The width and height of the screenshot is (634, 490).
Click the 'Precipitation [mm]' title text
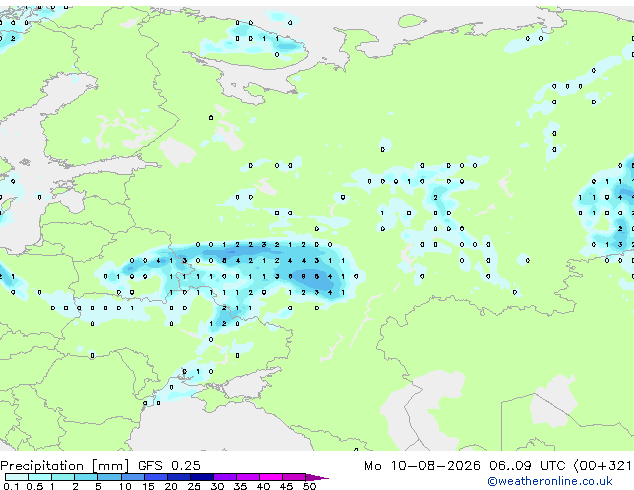coord(64,466)
